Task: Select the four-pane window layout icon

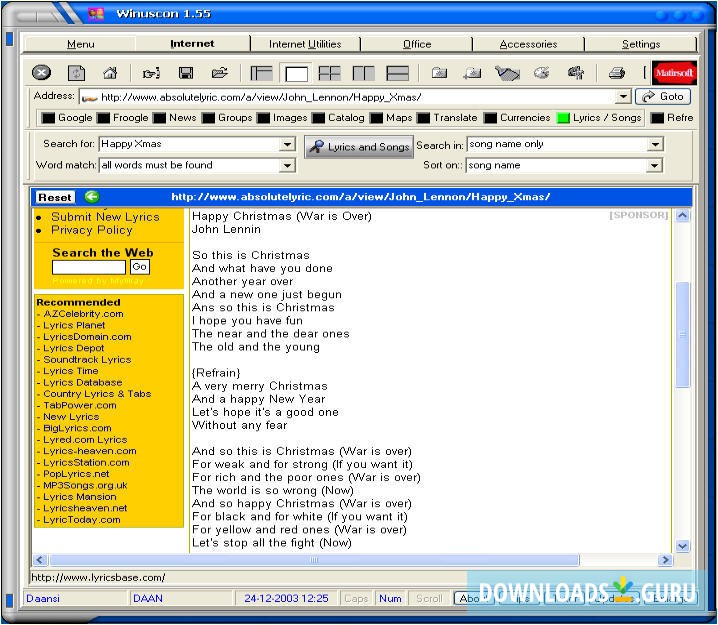Action: (x=329, y=73)
